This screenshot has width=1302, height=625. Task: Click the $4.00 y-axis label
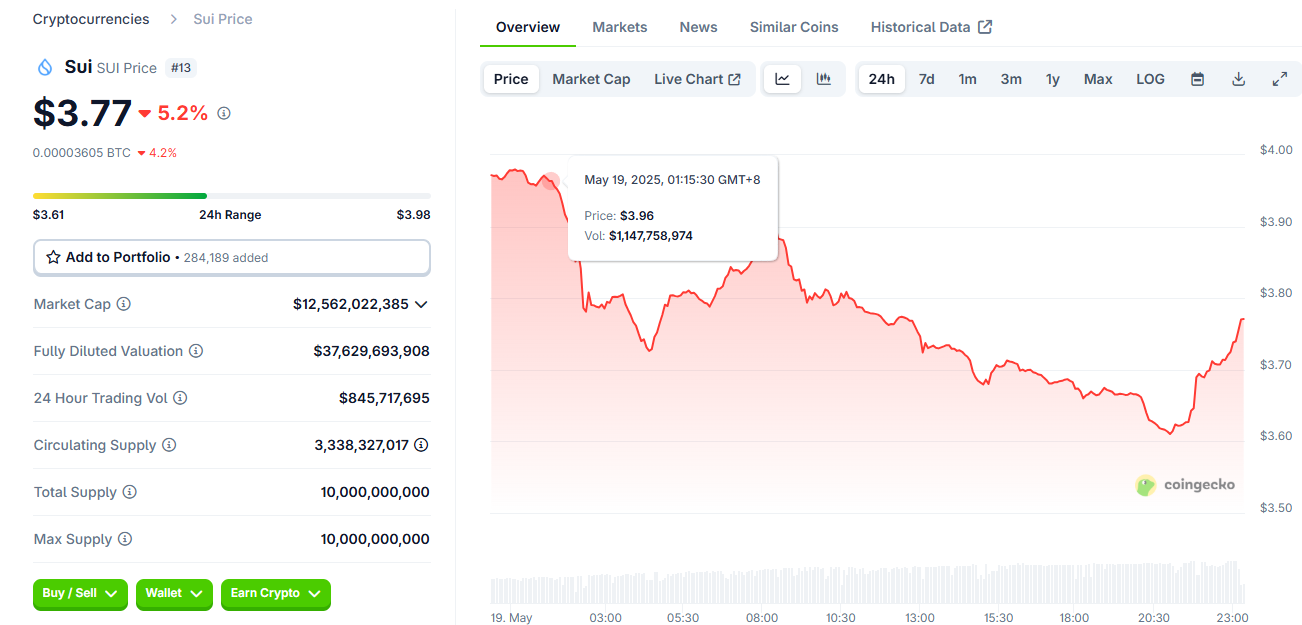point(1276,150)
